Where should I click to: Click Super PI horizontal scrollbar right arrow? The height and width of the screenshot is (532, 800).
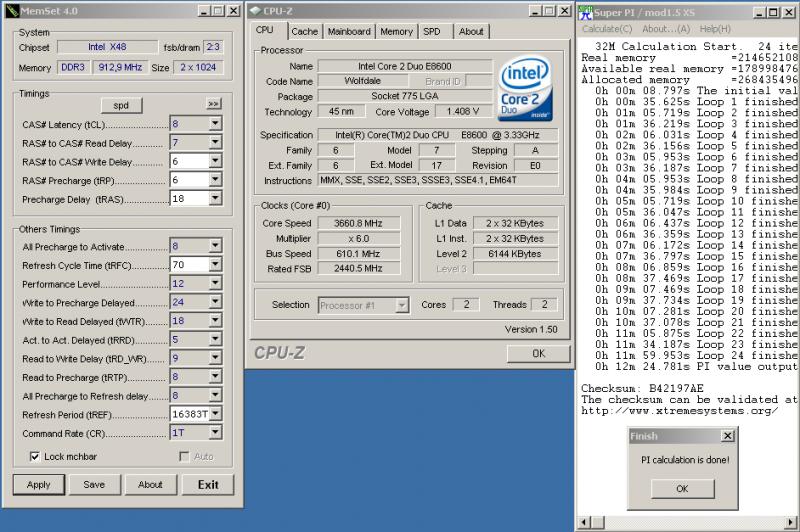click(x=791, y=522)
